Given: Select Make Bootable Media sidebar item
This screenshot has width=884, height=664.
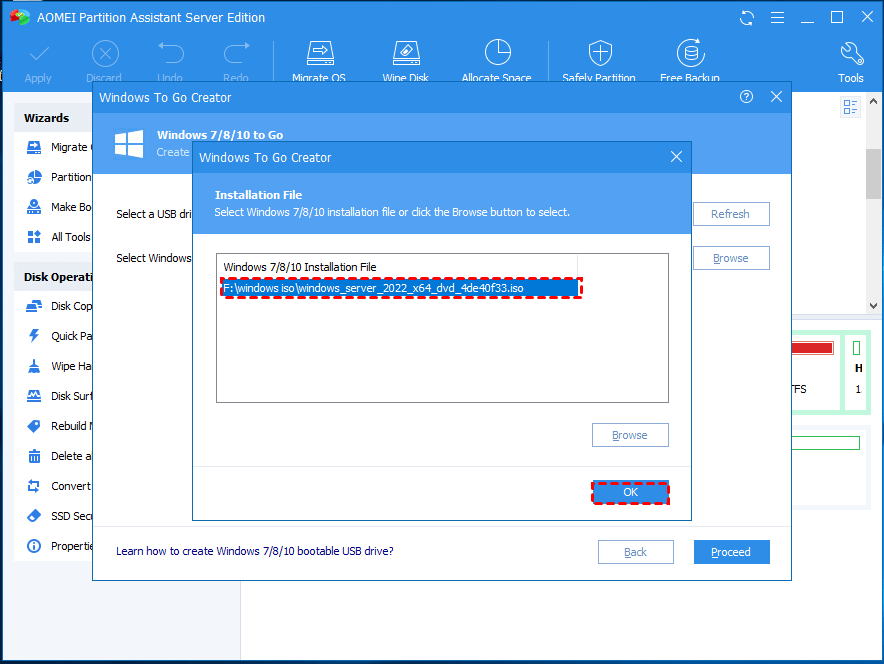Looking at the screenshot, I should point(59,207).
